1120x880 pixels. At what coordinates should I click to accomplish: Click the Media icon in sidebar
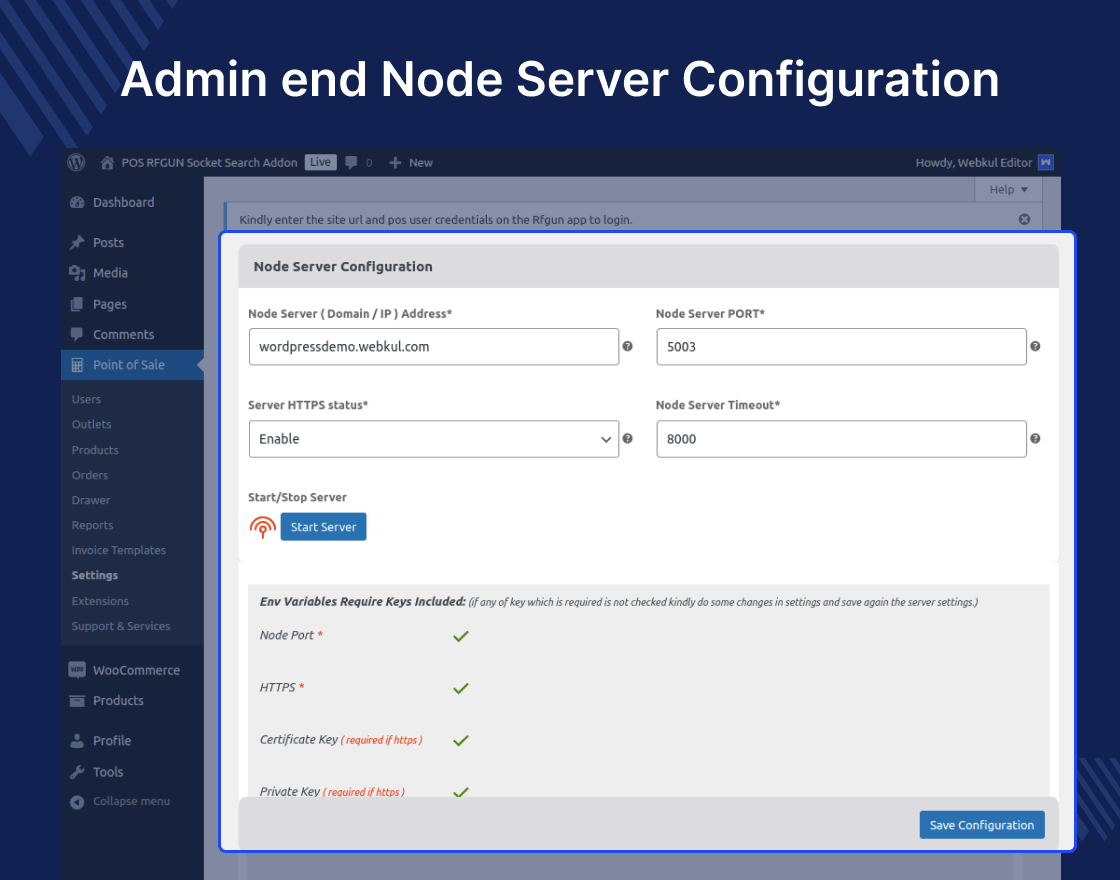[77, 273]
